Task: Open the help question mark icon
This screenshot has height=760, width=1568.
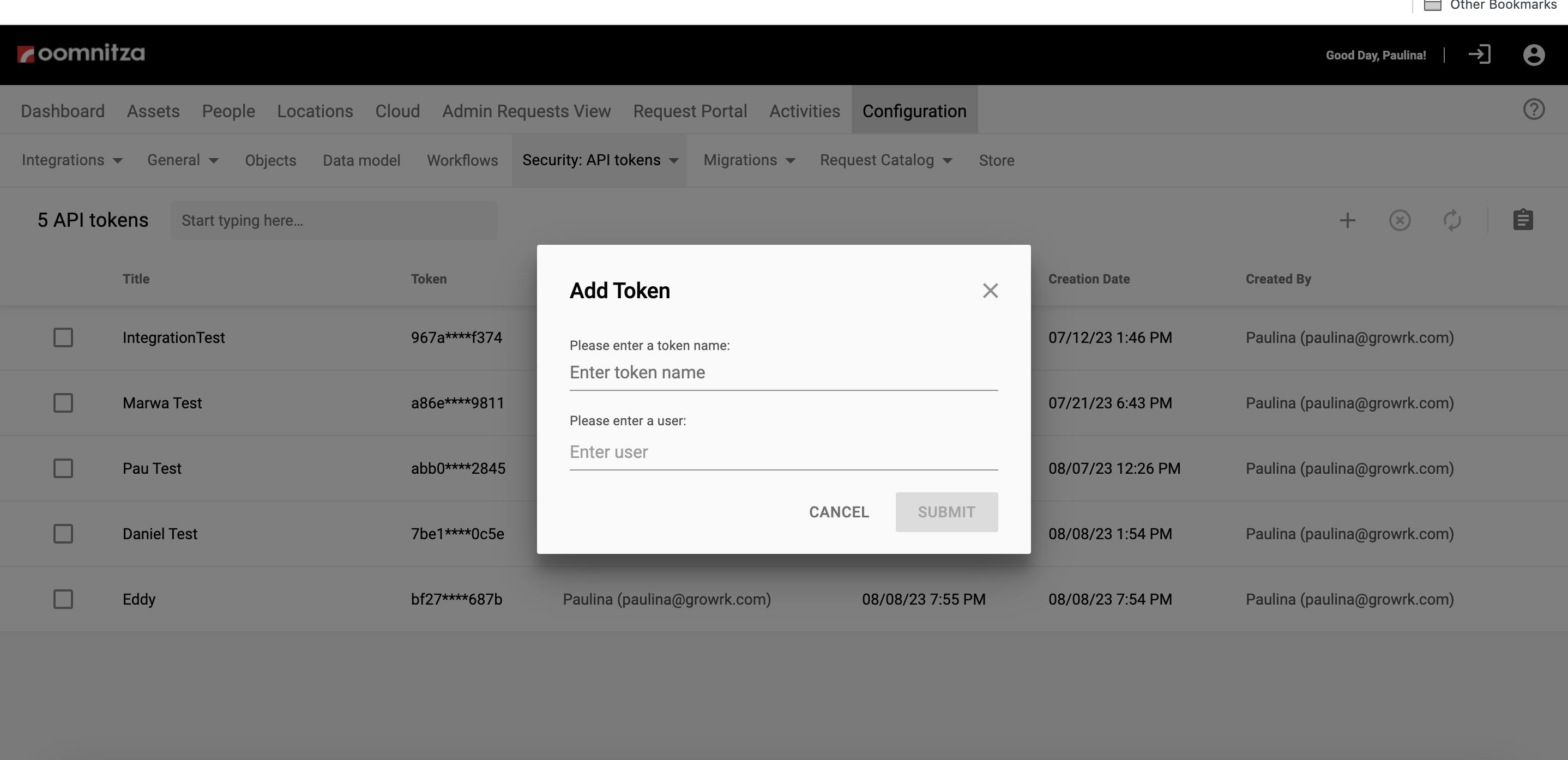Action: [x=1533, y=110]
